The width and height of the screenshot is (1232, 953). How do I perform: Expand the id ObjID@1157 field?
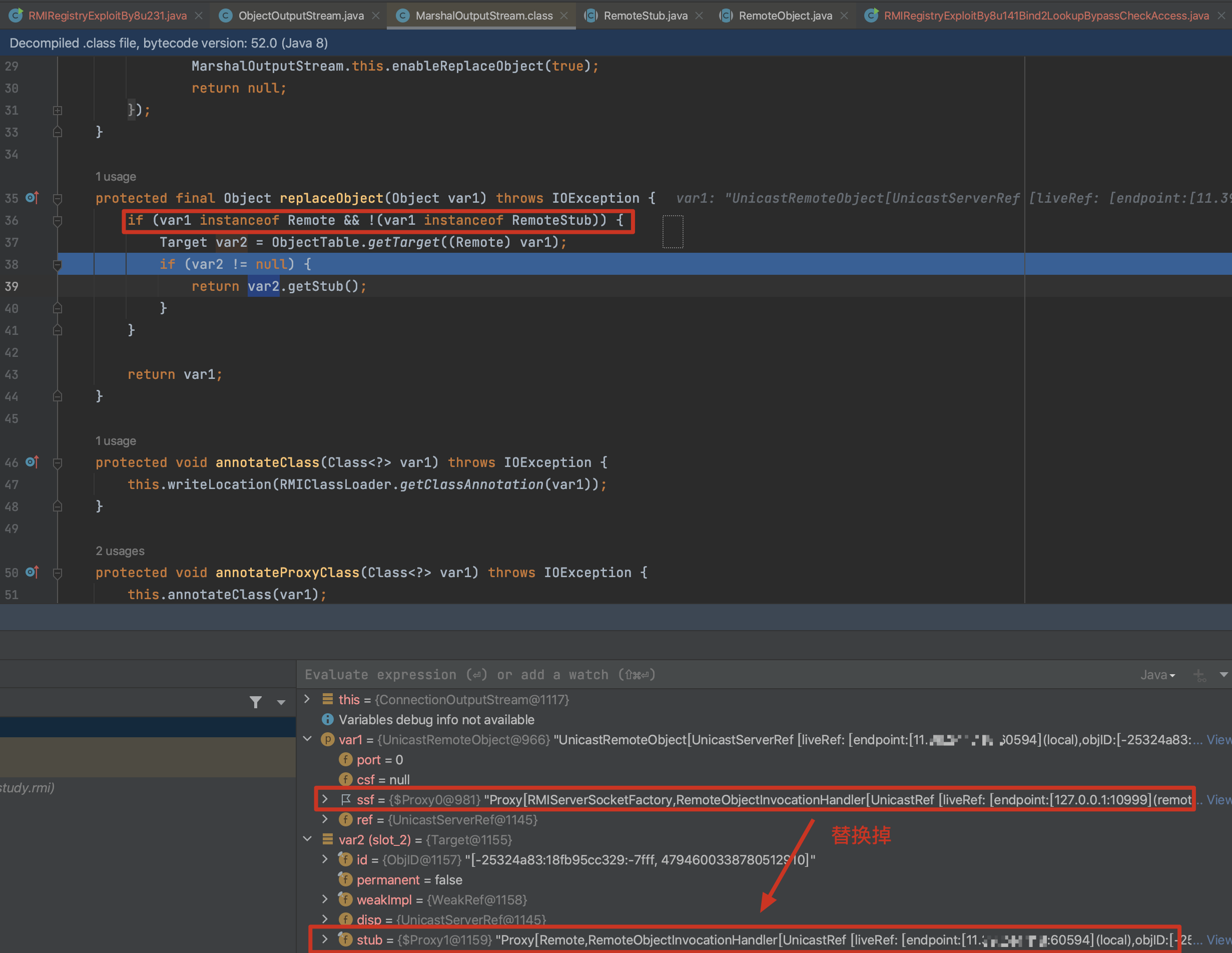[x=325, y=859]
